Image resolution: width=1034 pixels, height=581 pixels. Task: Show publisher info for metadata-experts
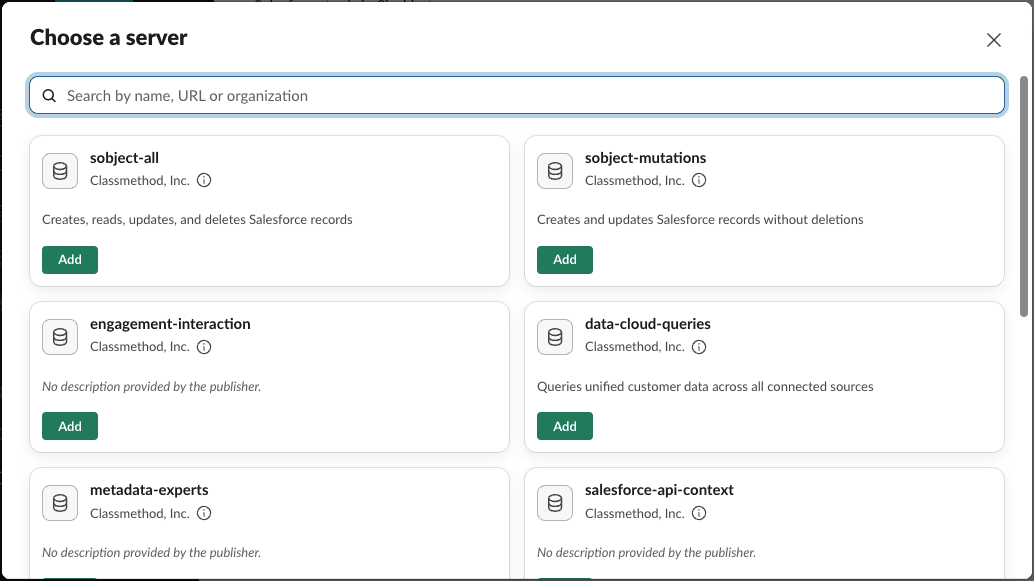click(204, 513)
